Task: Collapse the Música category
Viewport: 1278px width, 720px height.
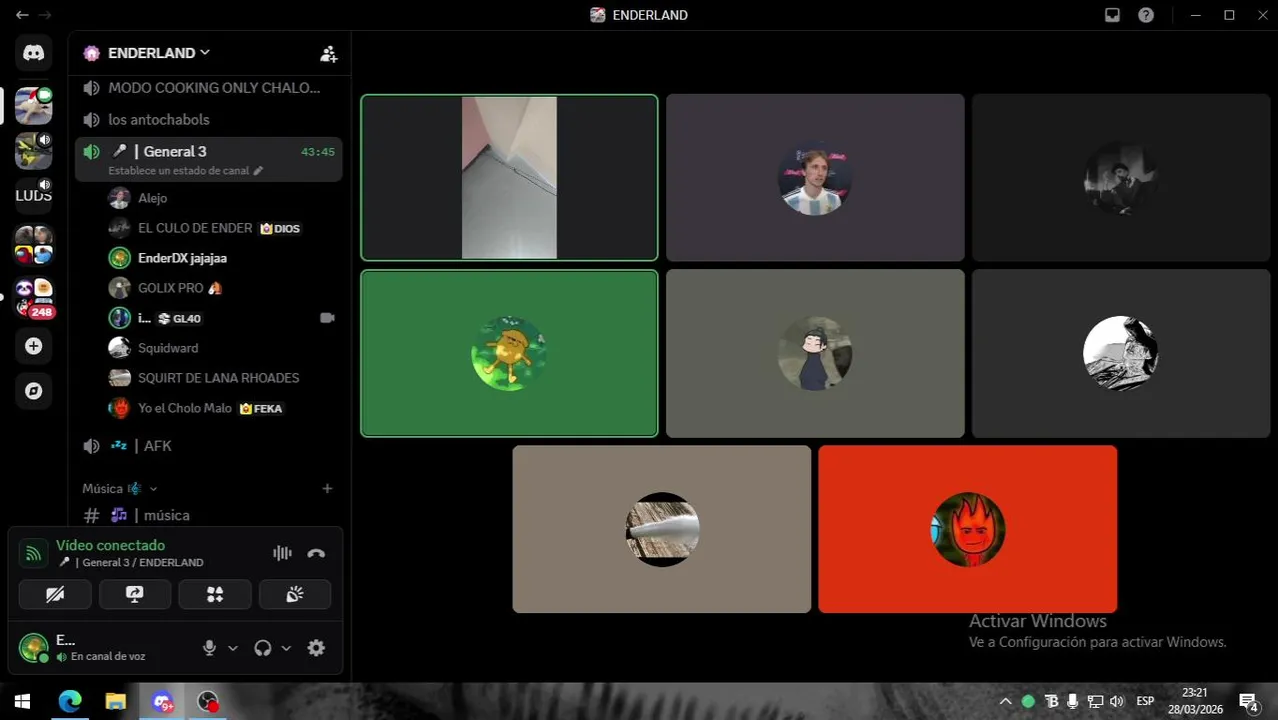Action: coord(120,488)
